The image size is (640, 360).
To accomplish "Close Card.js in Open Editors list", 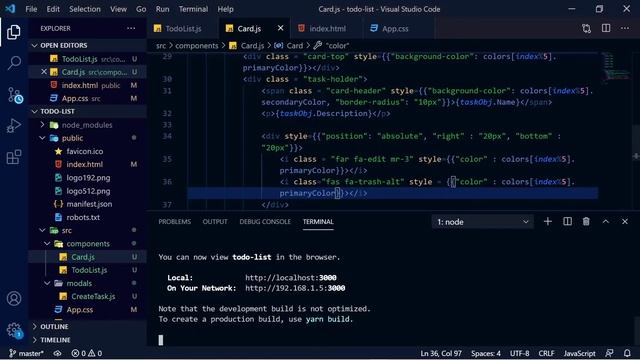I will 44,72.
